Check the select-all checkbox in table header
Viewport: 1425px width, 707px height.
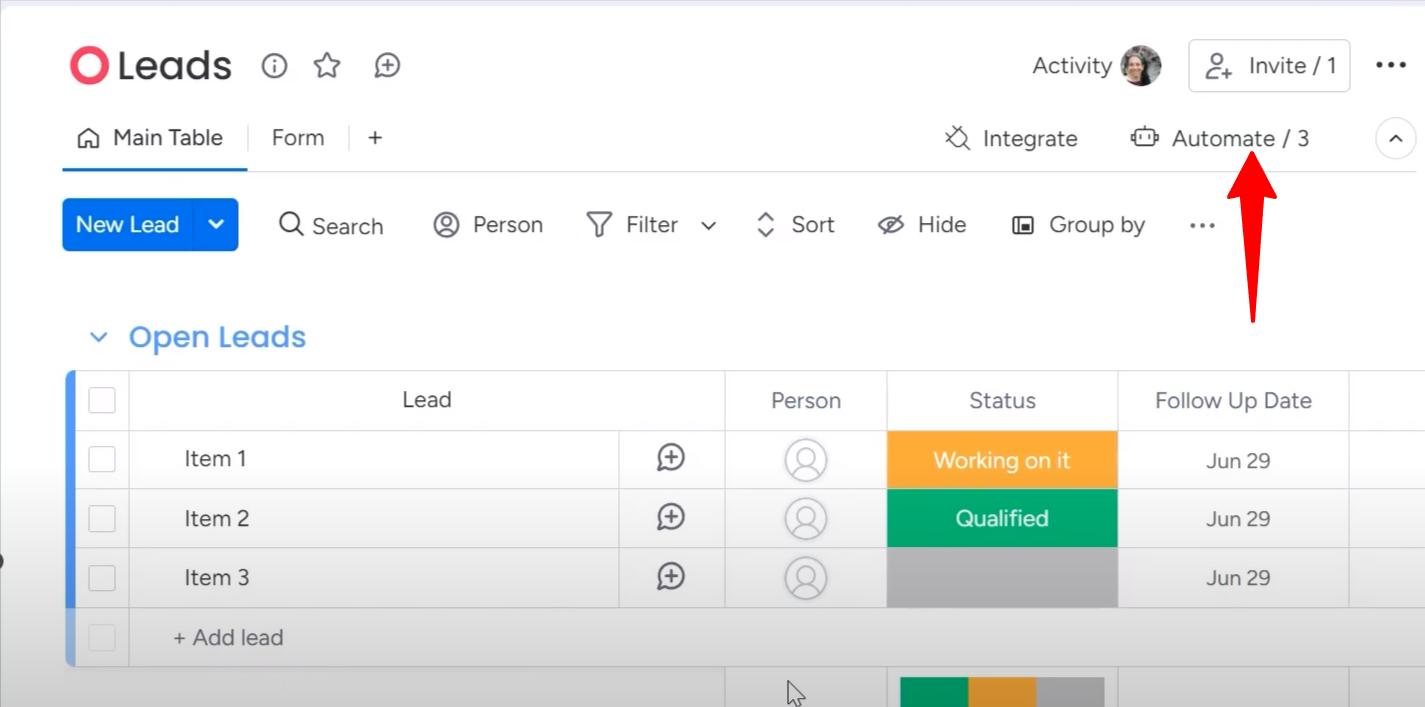tap(102, 399)
